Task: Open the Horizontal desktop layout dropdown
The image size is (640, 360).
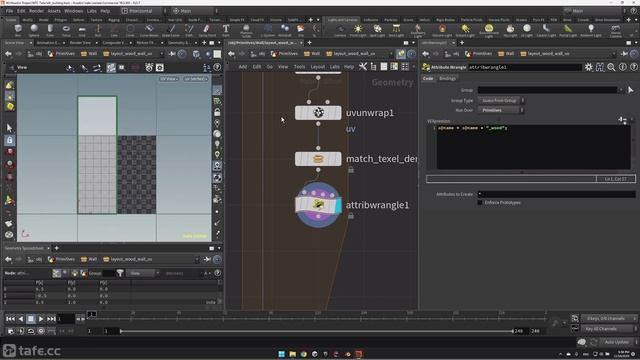Action: pos(144,11)
